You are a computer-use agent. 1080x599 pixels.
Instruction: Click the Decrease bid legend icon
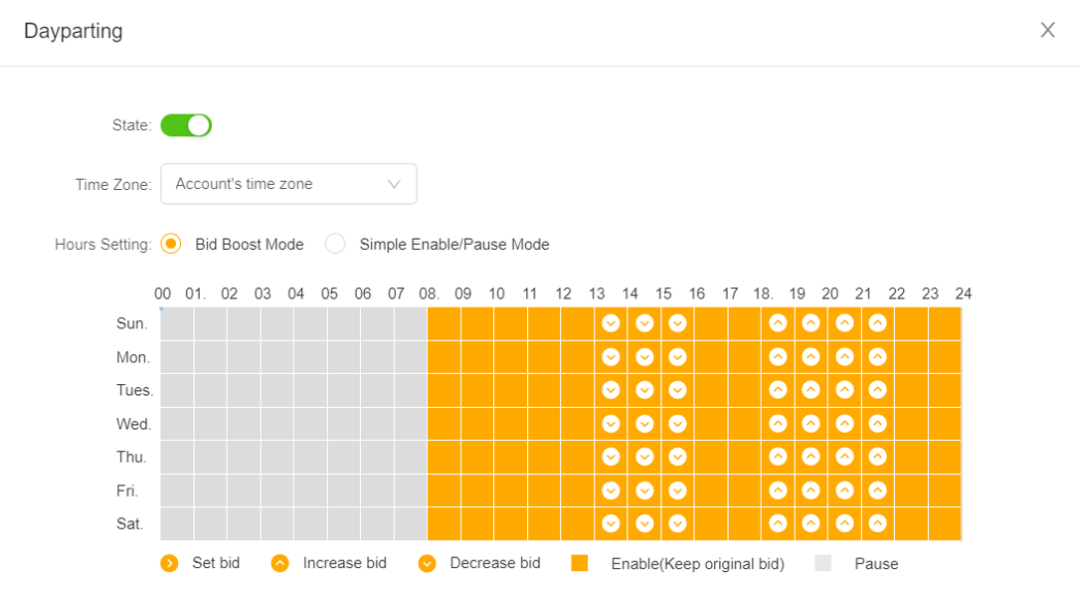pos(427,564)
